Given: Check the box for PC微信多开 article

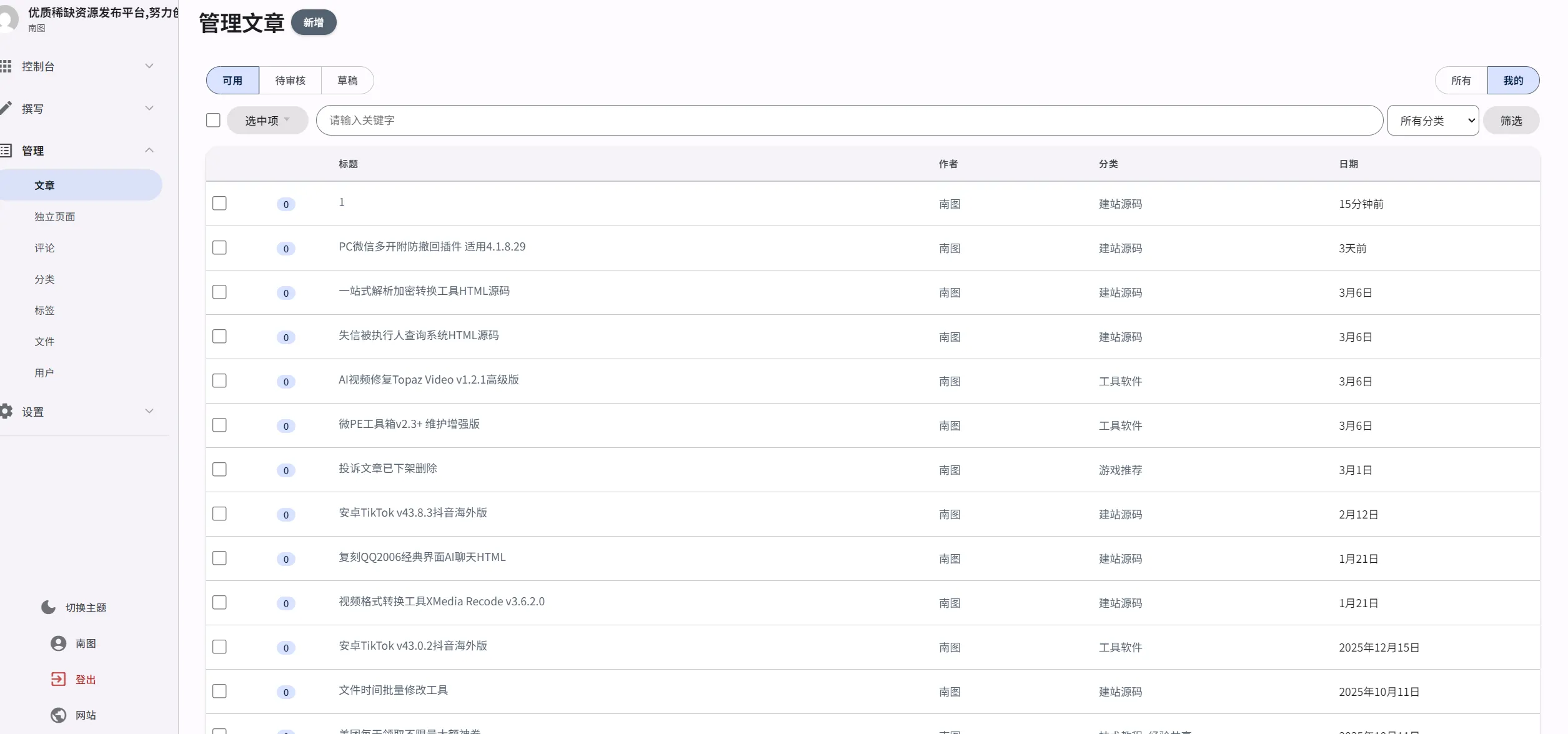Looking at the screenshot, I should [219, 247].
